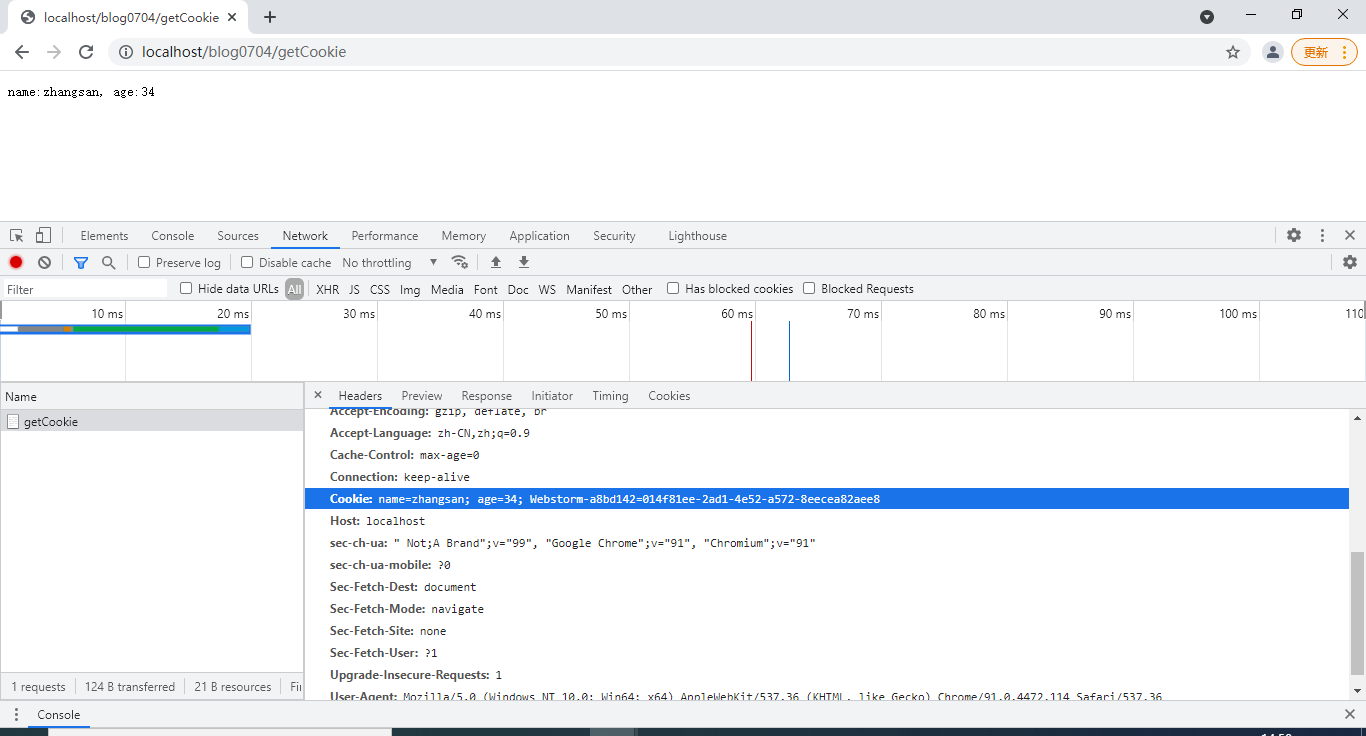Check the Hide data URLs checkbox
1366x736 pixels.
pos(186,288)
